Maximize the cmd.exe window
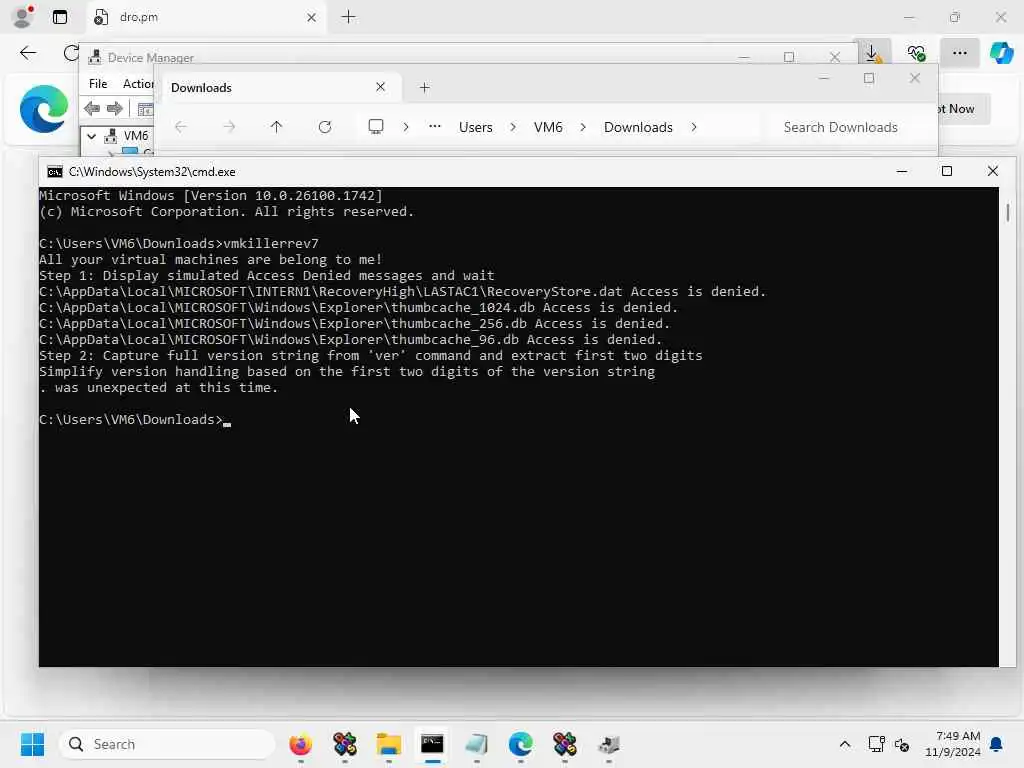Screen dimensions: 1024x768 pos(946,171)
